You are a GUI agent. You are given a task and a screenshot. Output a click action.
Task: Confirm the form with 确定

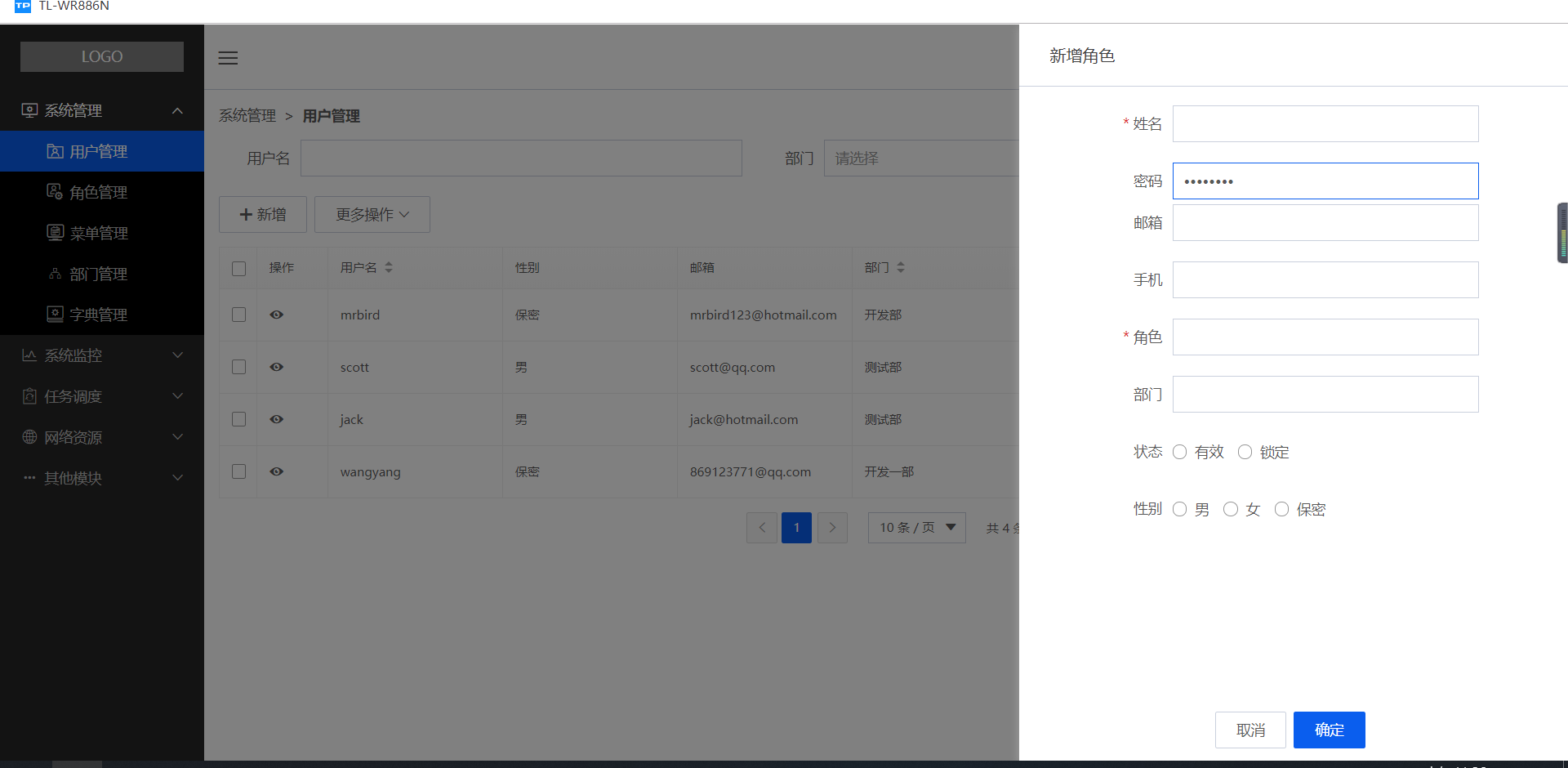coord(1329,730)
